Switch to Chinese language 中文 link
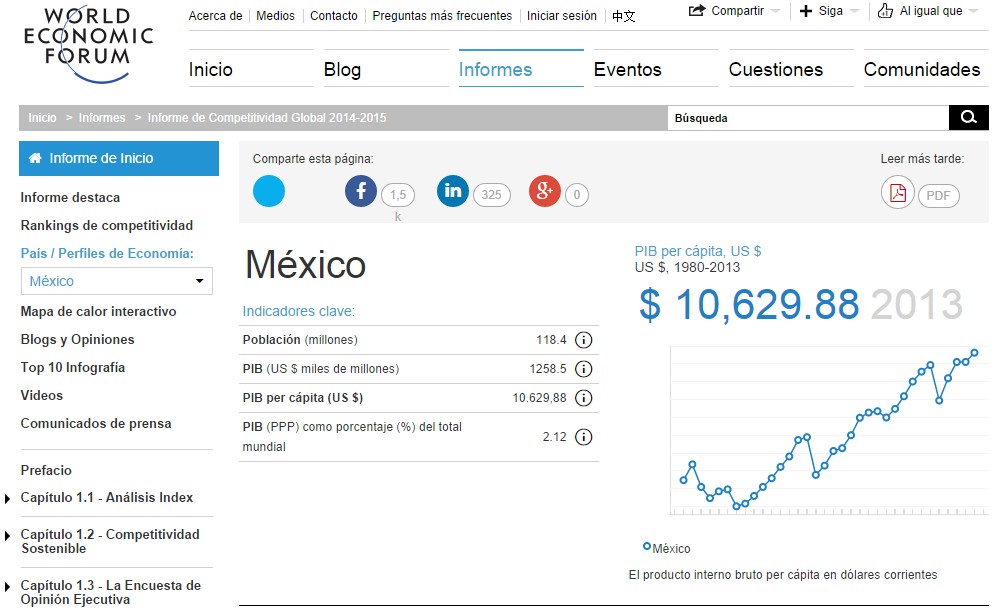This screenshot has height=612, width=996. point(624,17)
